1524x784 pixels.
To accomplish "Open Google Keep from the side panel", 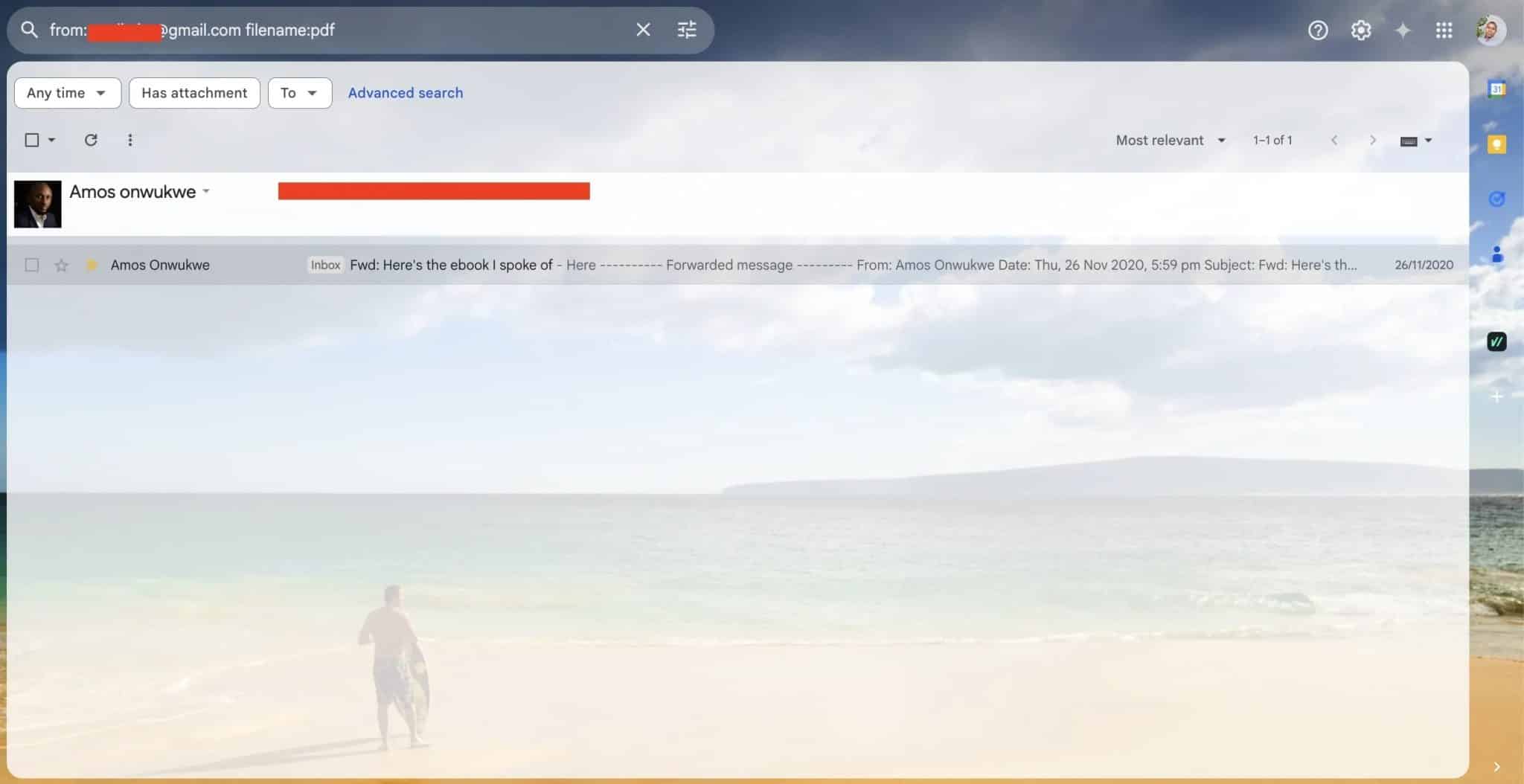I will (x=1498, y=144).
